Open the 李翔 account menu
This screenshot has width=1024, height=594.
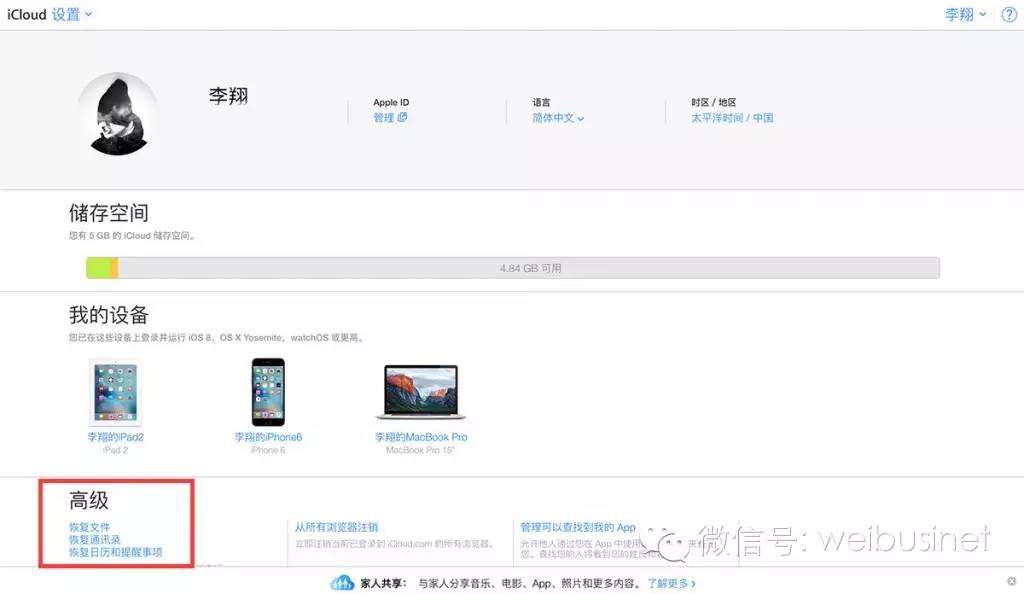[965, 14]
